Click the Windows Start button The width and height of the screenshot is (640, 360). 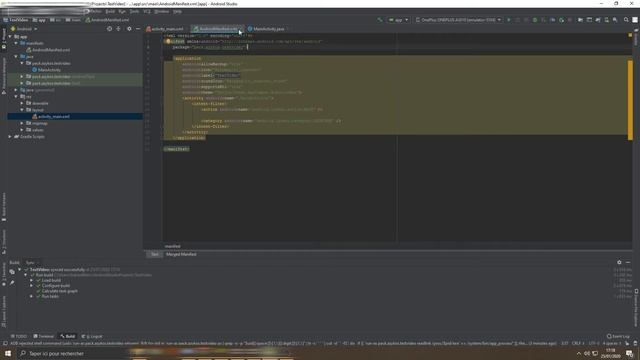pyautogui.click(x=8, y=353)
